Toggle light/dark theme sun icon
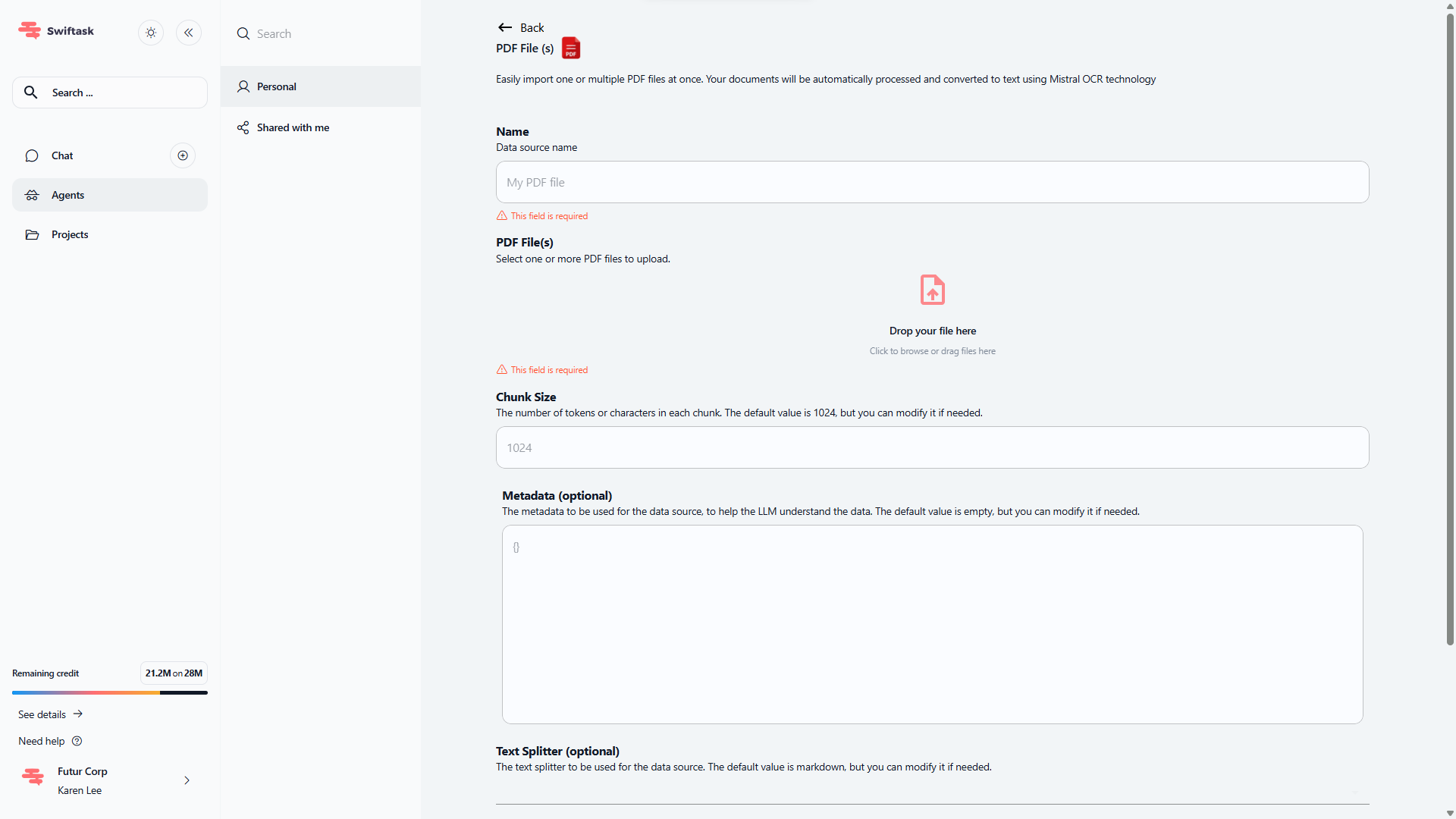The image size is (1456, 819). (151, 33)
